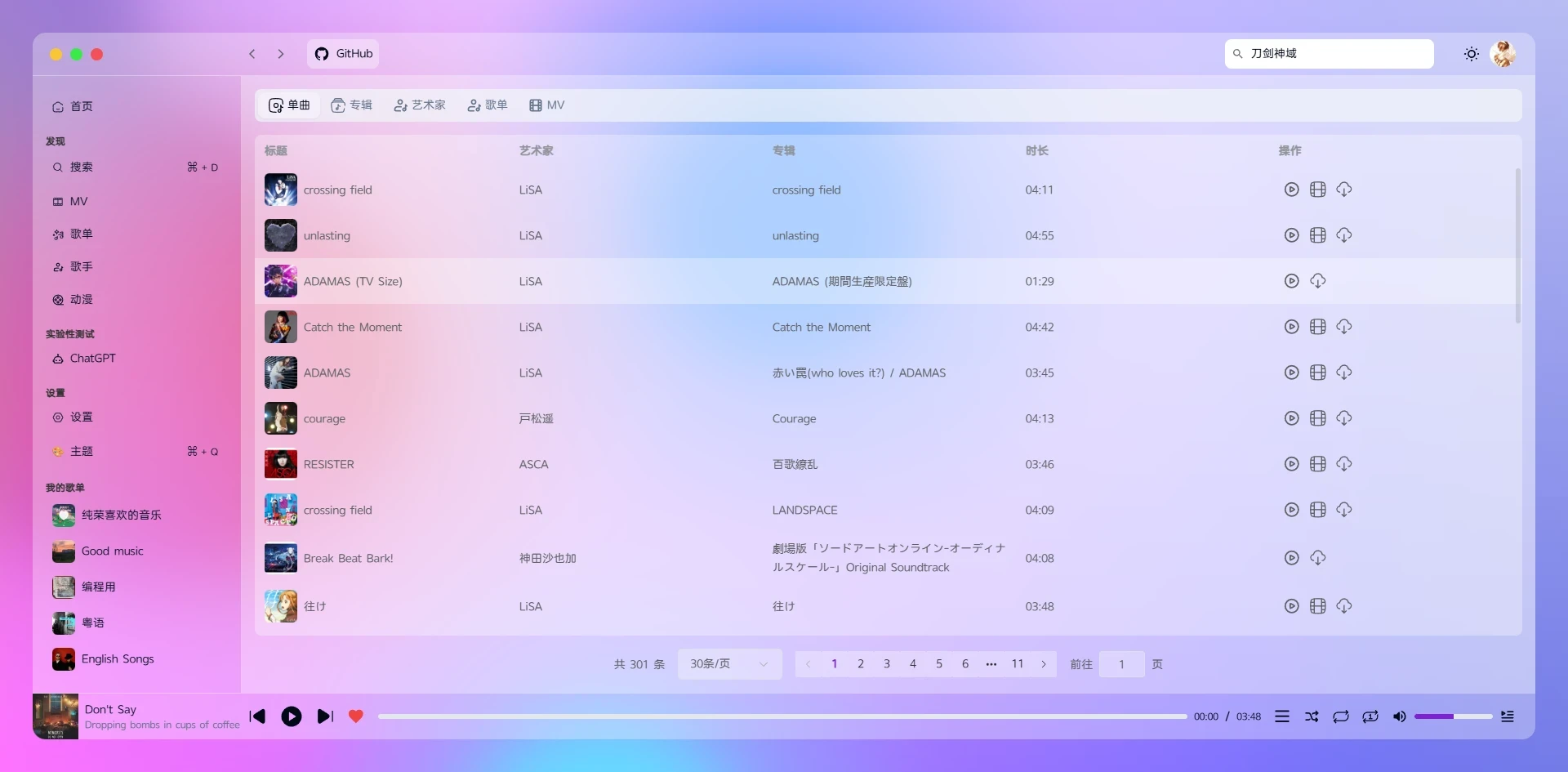1568x772 pixels.
Task: Expand hidden pages via the ellipsis
Action: tap(991, 664)
